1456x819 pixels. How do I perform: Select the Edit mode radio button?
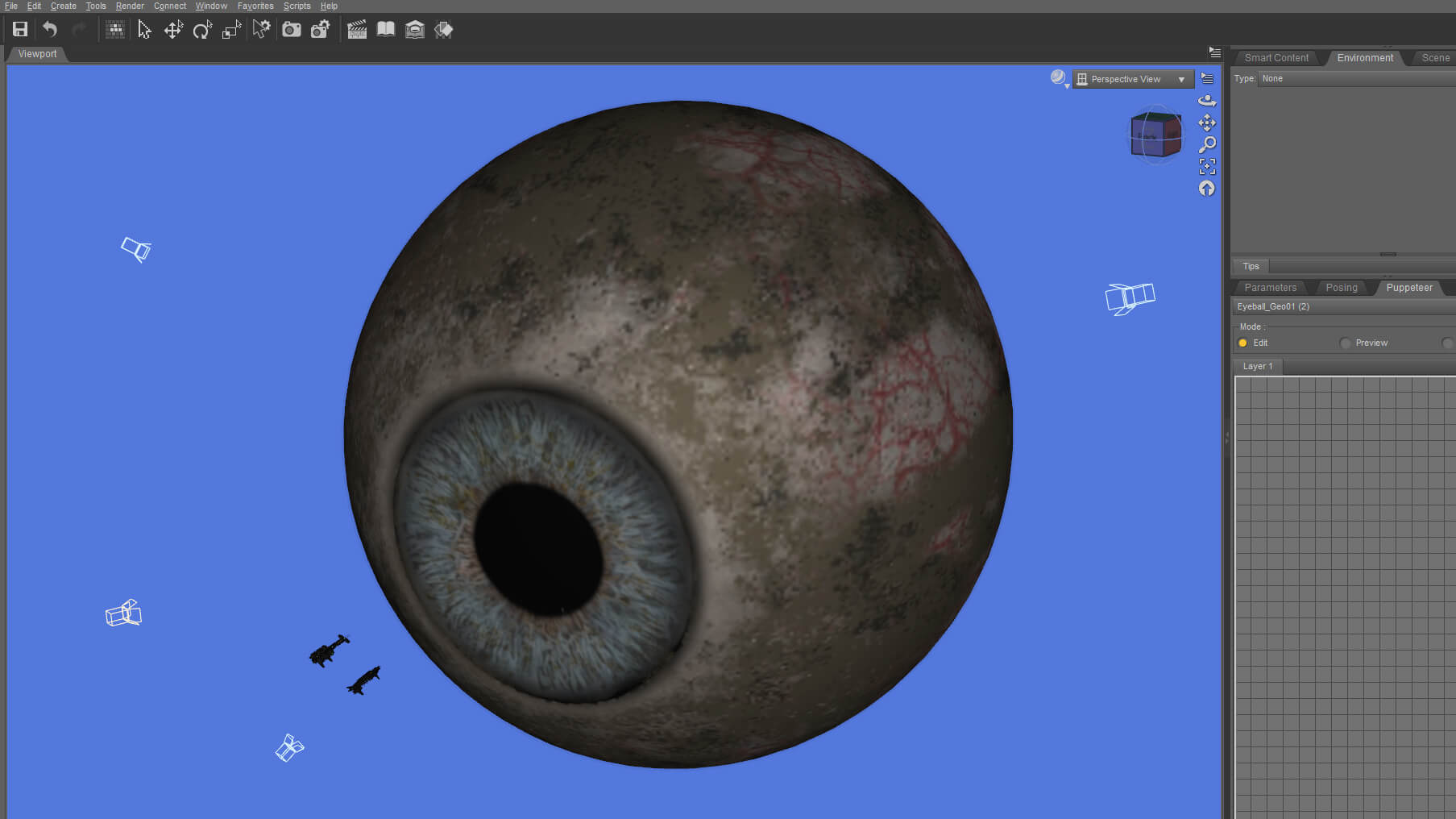point(1242,343)
